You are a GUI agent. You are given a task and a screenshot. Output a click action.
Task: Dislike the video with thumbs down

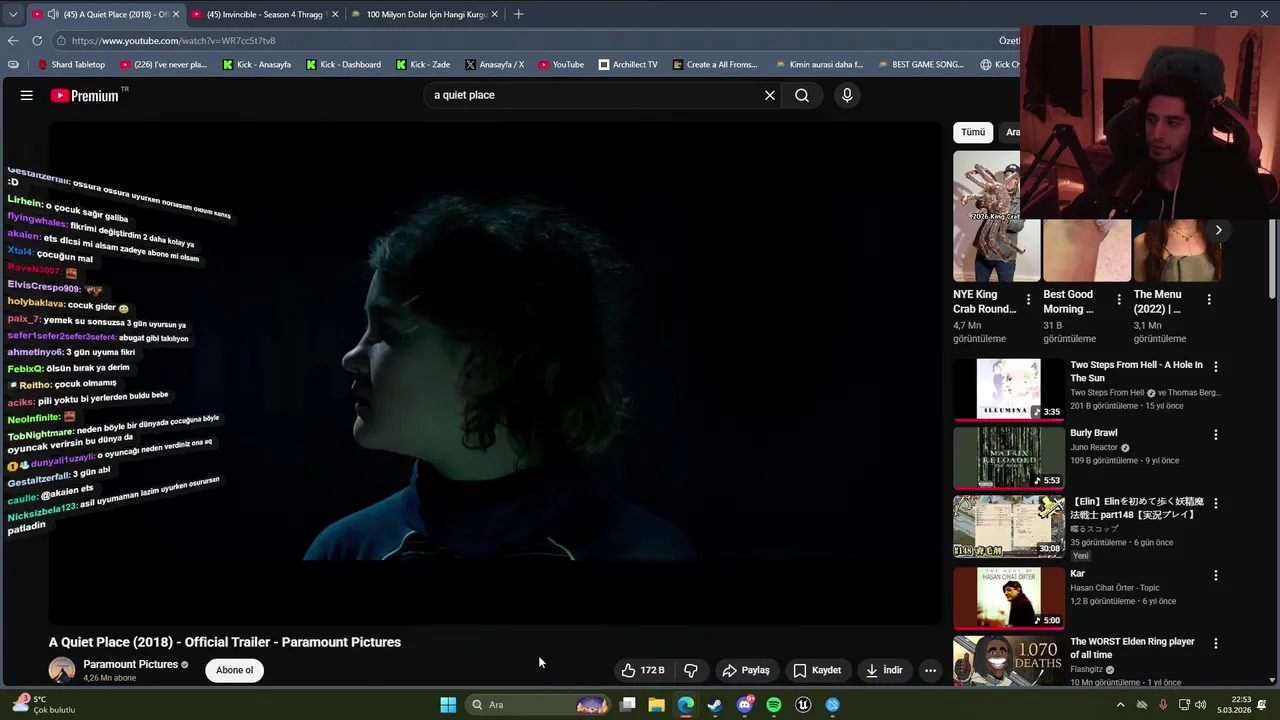click(x=690, y=670)
